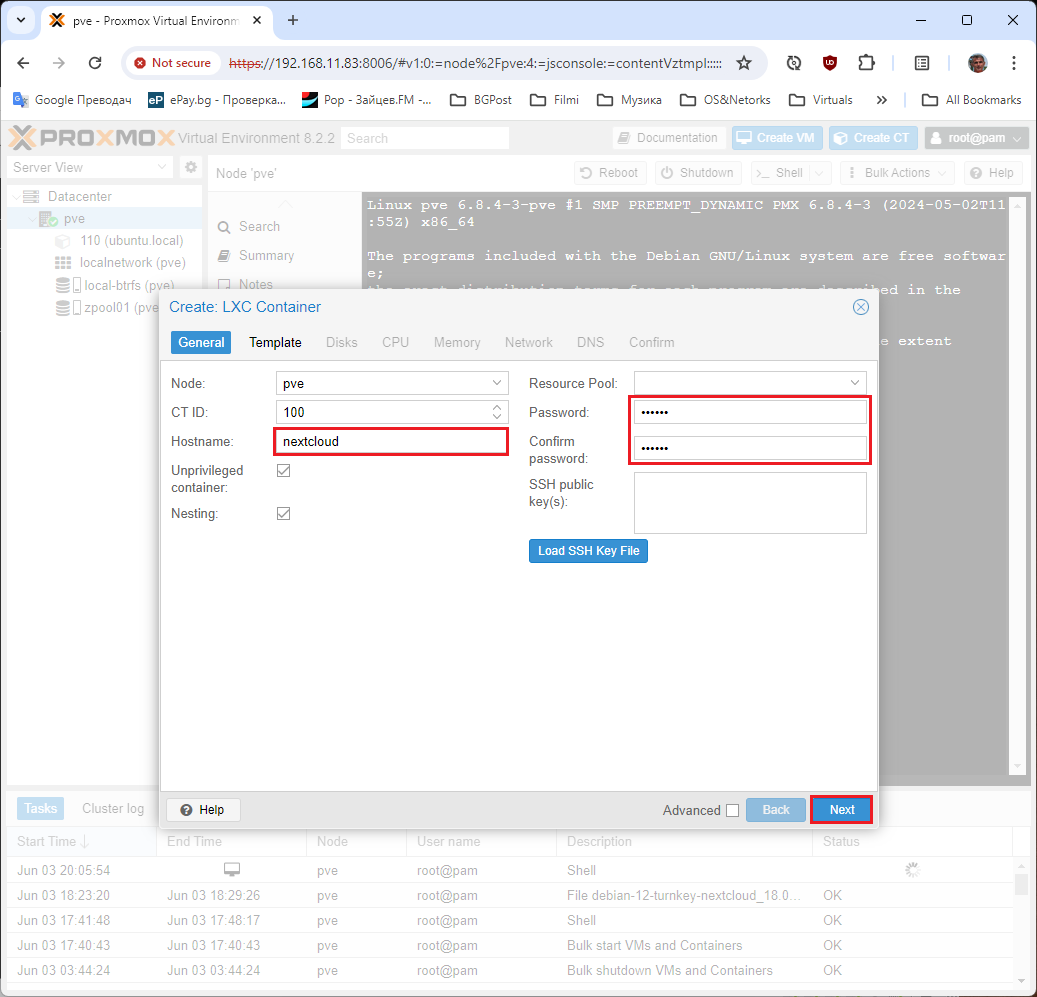
Task: Click the Proxmox logo
Action: pos(92,138)
